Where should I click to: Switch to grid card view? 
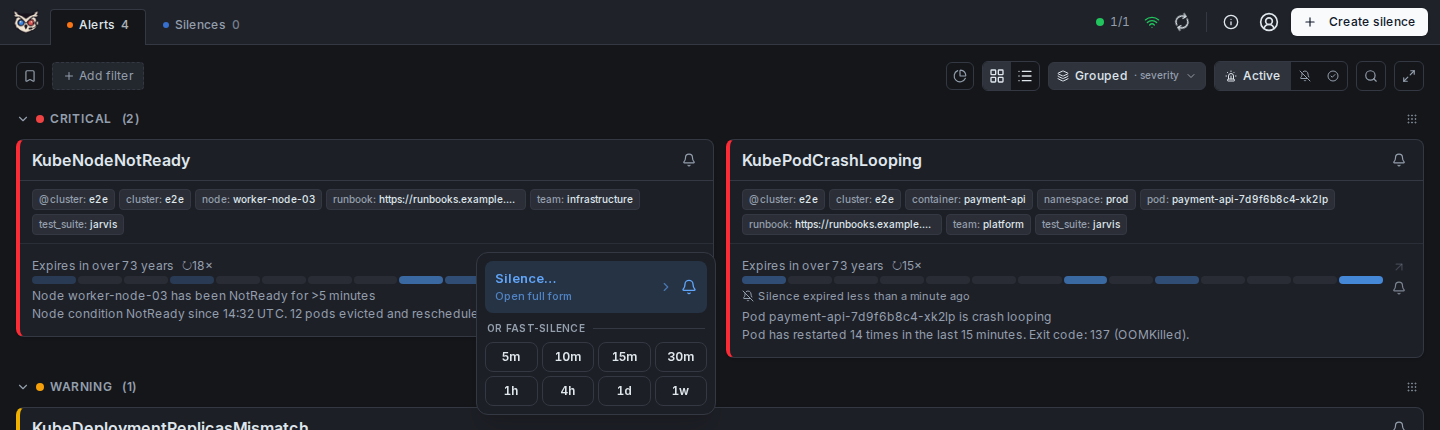(x=996, y=76)
